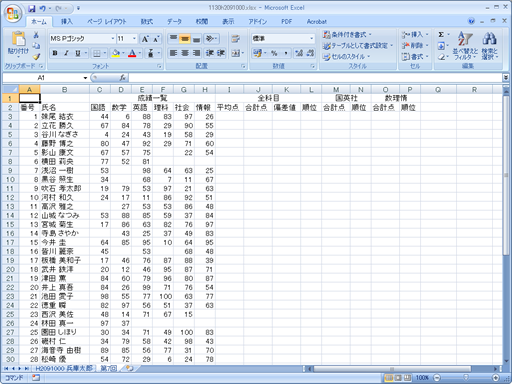Decrease font size with small A
The height and width of the screenshot is (384, 512).
[156, 39]
